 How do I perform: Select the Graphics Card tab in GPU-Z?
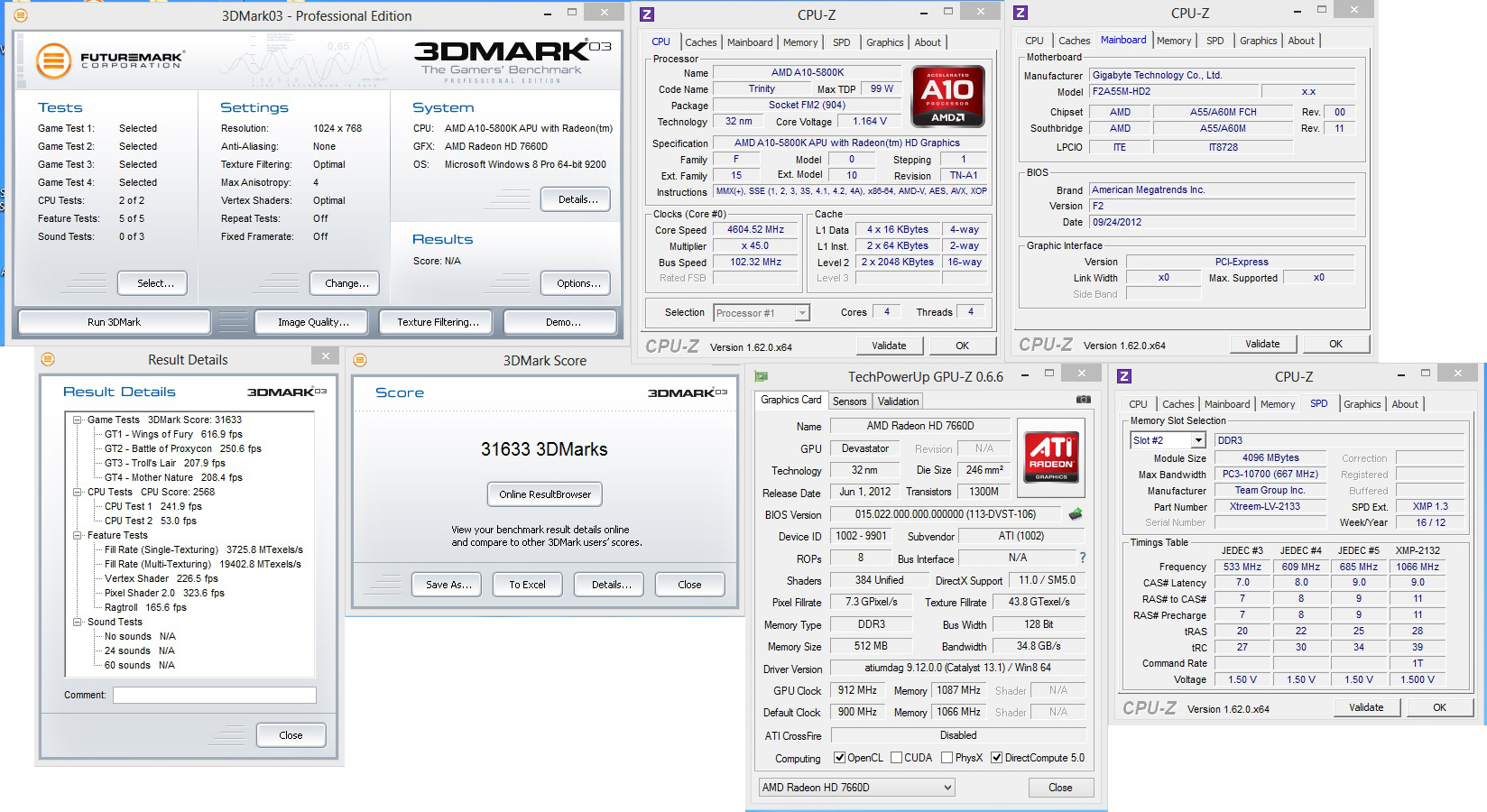pos(791,400)
